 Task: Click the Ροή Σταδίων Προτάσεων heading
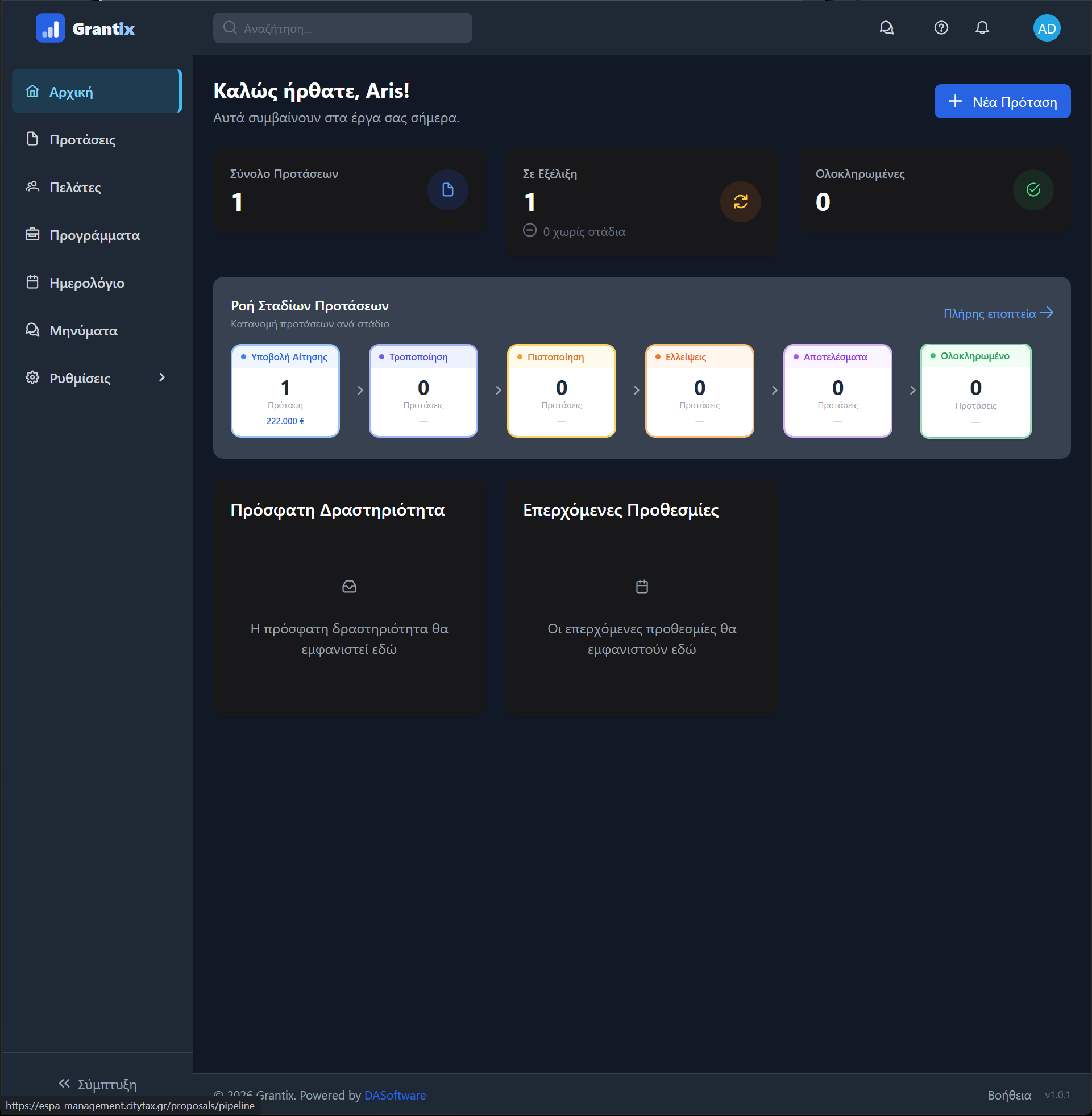point(310,306)
